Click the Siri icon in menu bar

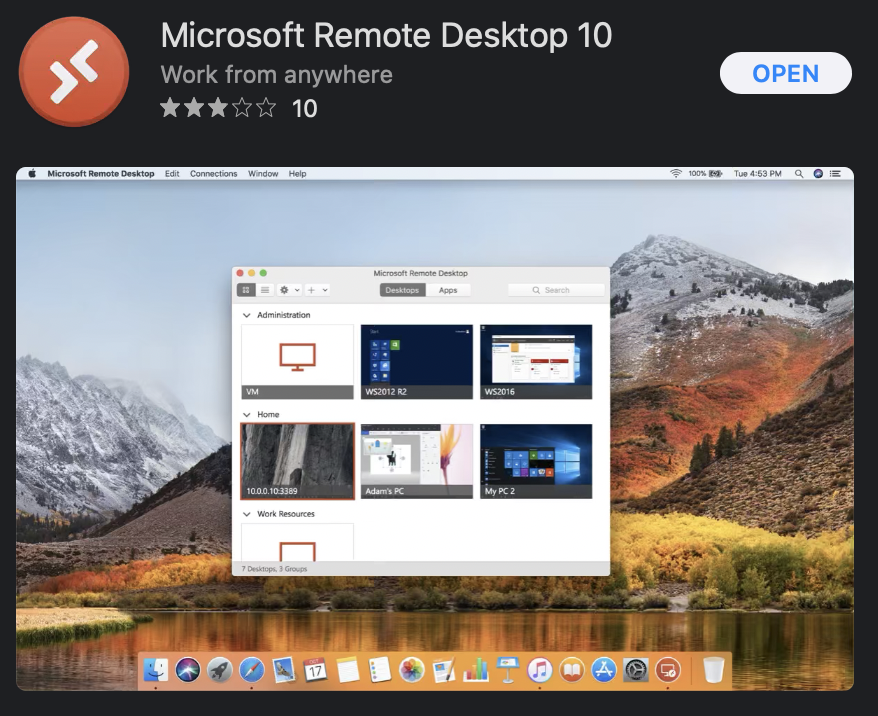point(818,174)
